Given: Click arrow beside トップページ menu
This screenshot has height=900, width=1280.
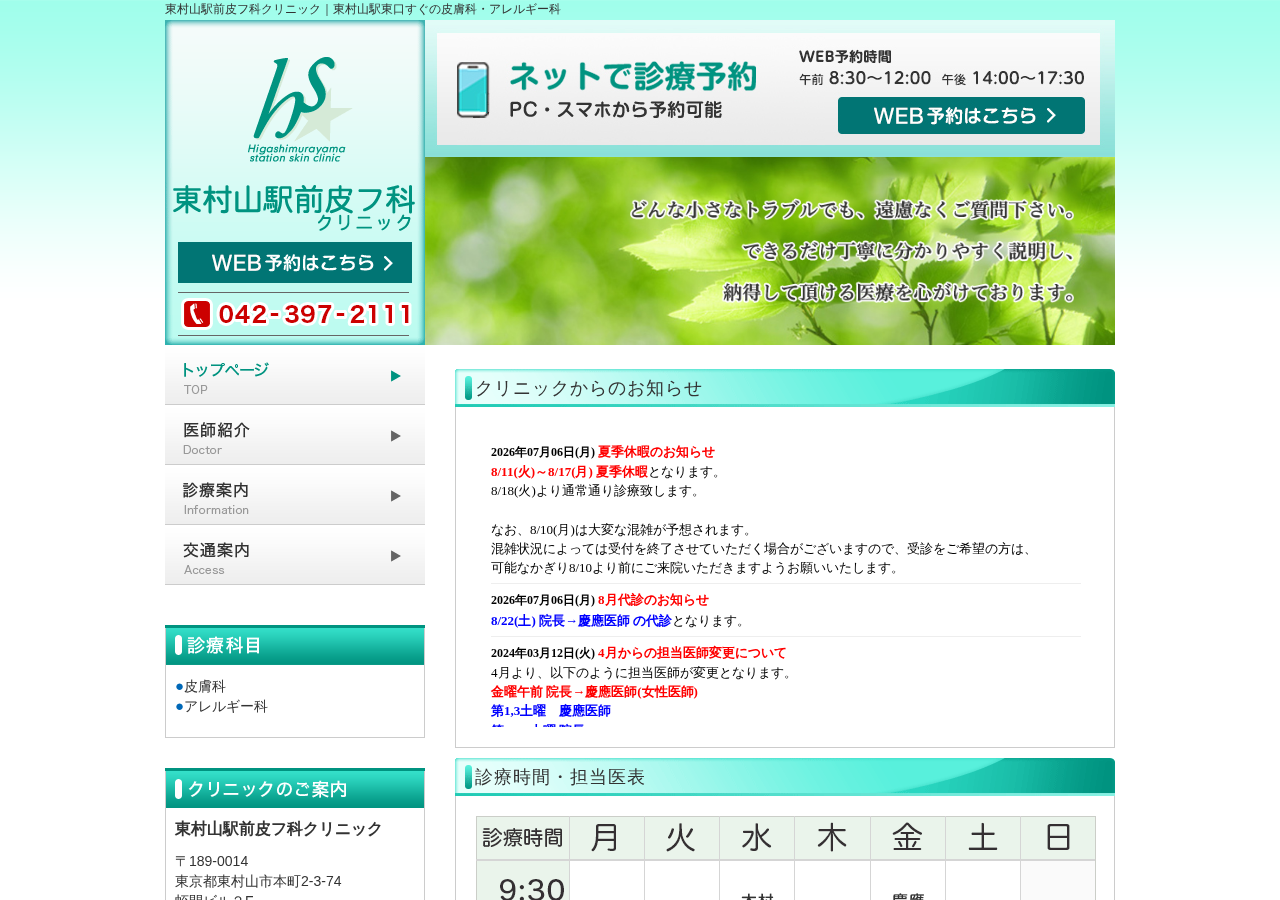Looking at the screenshot, I should [396, 376].
